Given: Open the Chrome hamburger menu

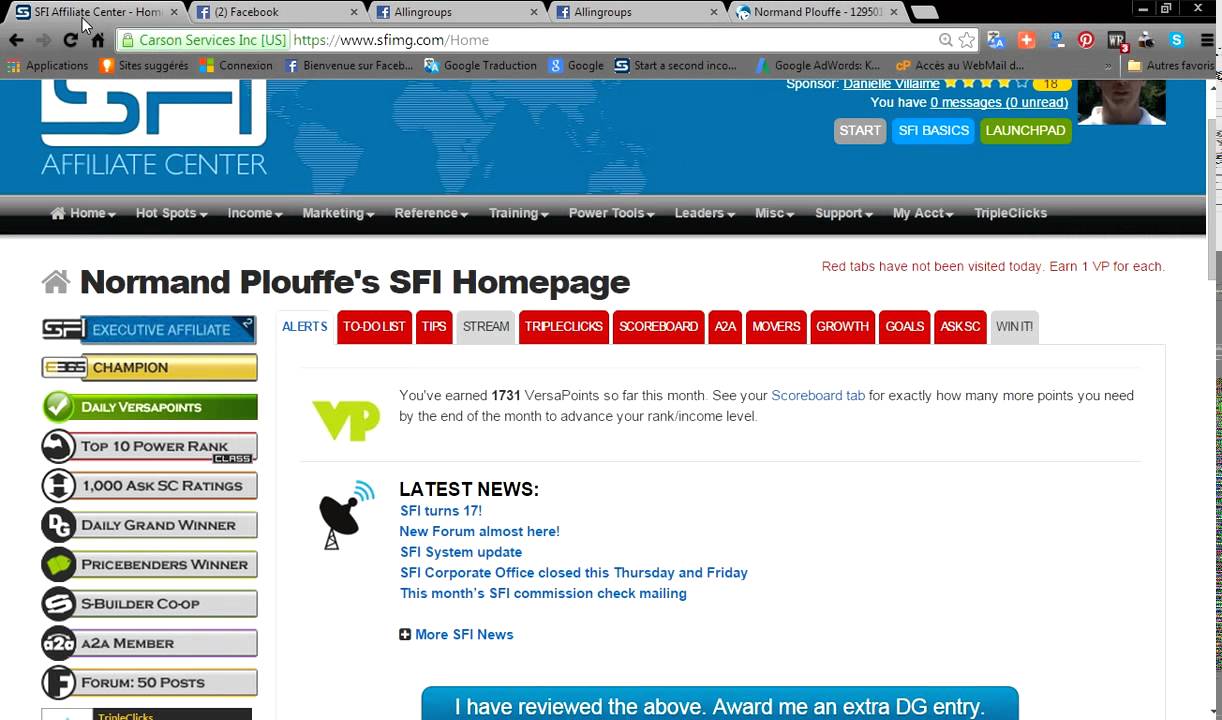Looking at the screenshot, I should coord(1207,40).
